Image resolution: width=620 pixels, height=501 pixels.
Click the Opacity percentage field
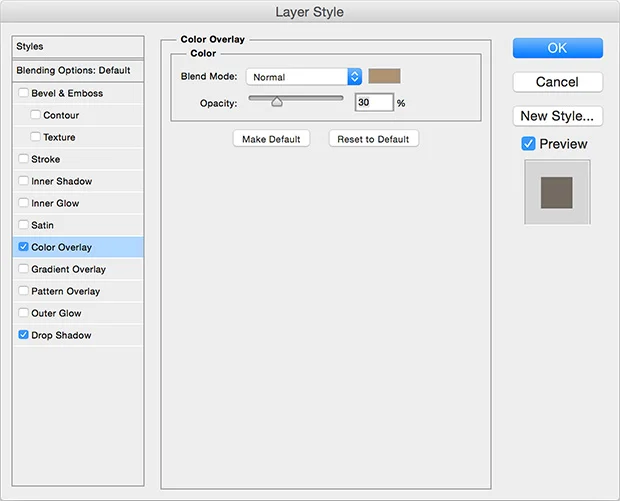click(374, 102)
